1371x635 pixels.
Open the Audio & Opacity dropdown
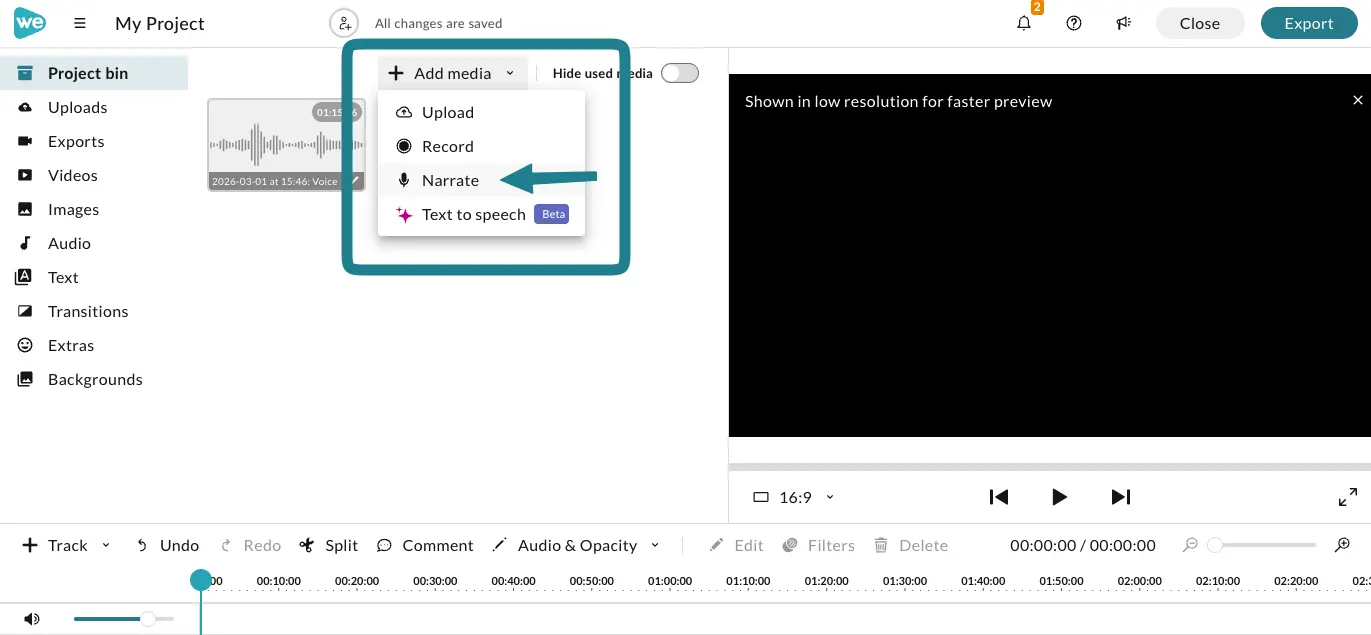pyautogui.click(x=576, y=545)
